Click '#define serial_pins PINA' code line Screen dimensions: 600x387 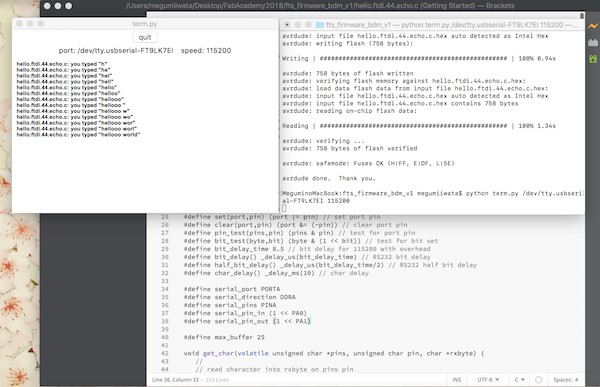[230, 305]
